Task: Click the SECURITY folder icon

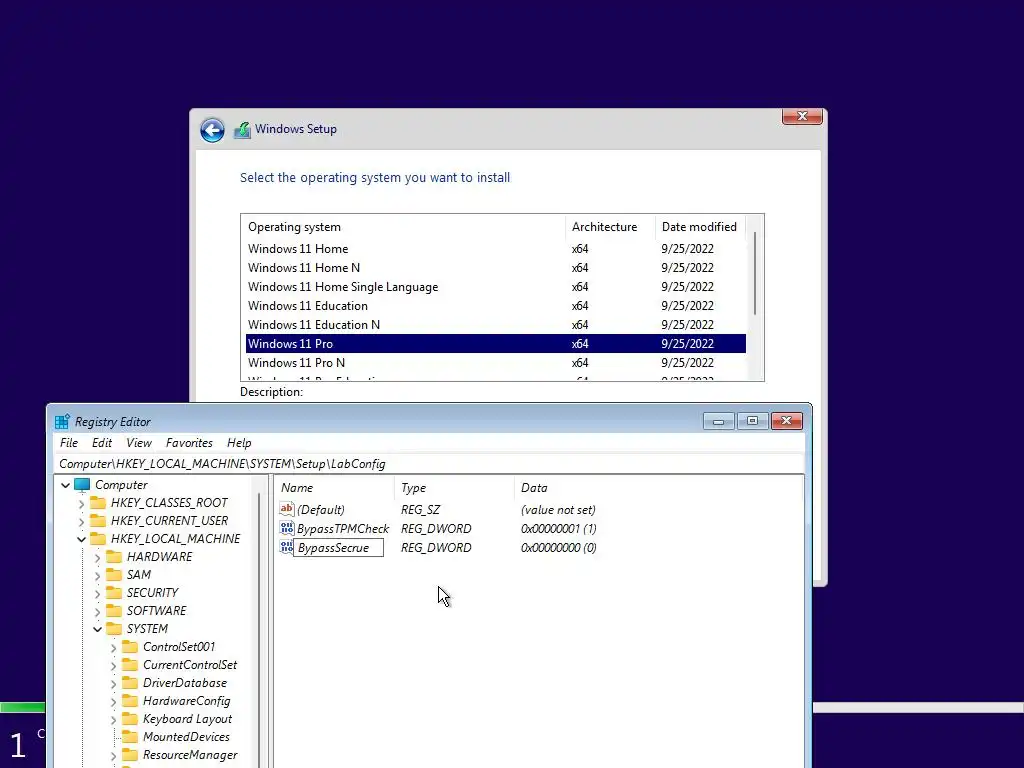Action: point(114,592)
